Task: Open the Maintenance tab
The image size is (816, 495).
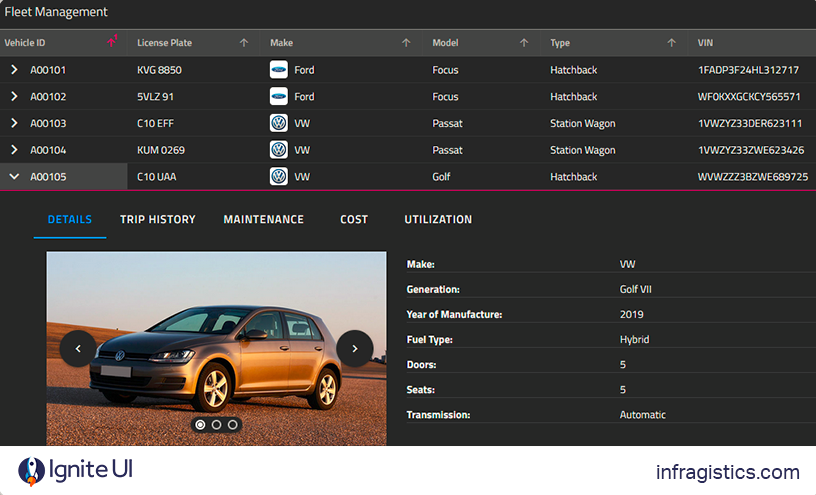Action: [x=263, y=220]
